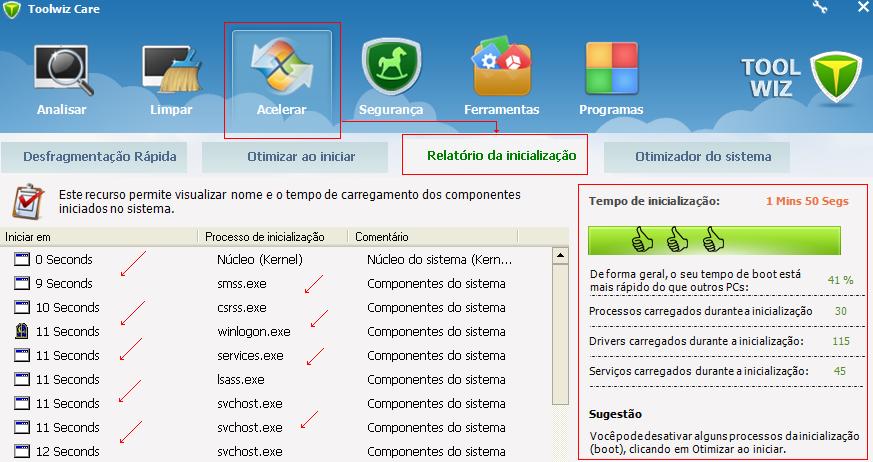Sort by the Iniciar em column header

click(99, 237)
